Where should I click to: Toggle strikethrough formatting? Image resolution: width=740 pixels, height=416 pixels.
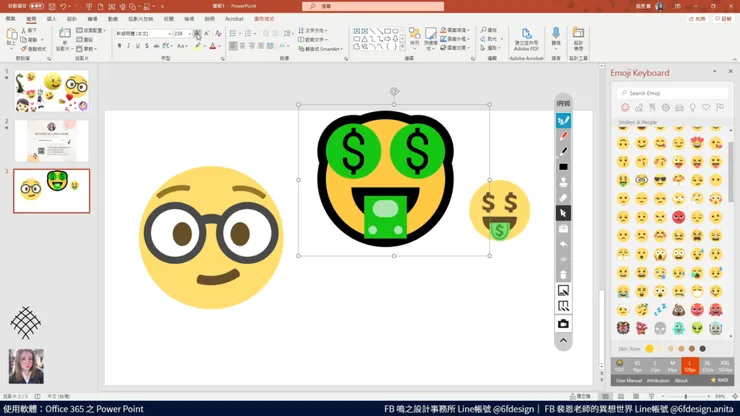pyautogui.click(x=156, y=46)
